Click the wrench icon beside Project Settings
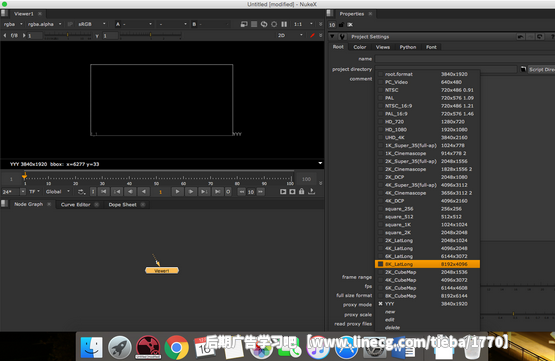The height and width of the screenshot is (361, 555). [x=342, y=36]
